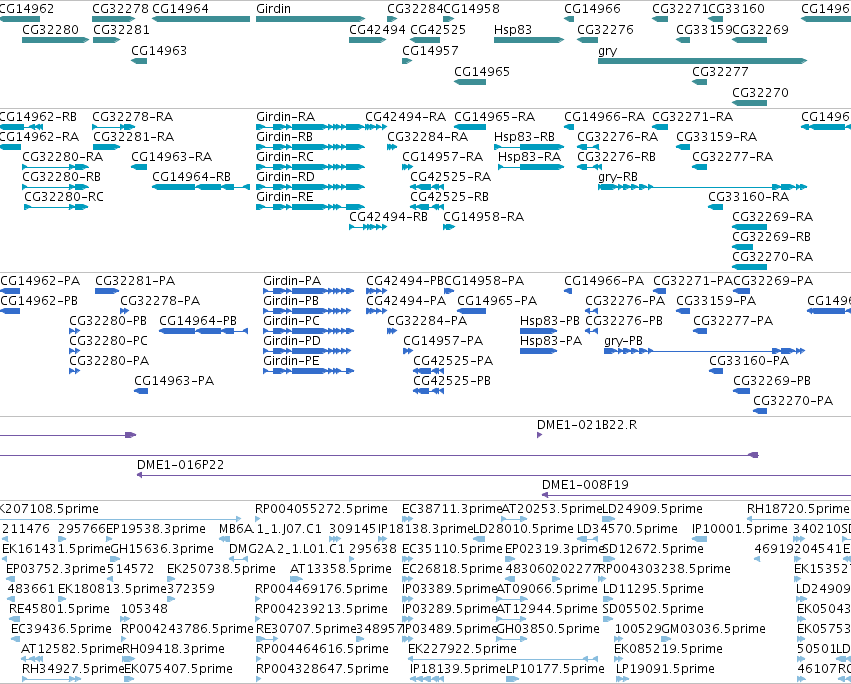Click EST label LP10177.5prime

pyautogui.click(x=555, y=669)
